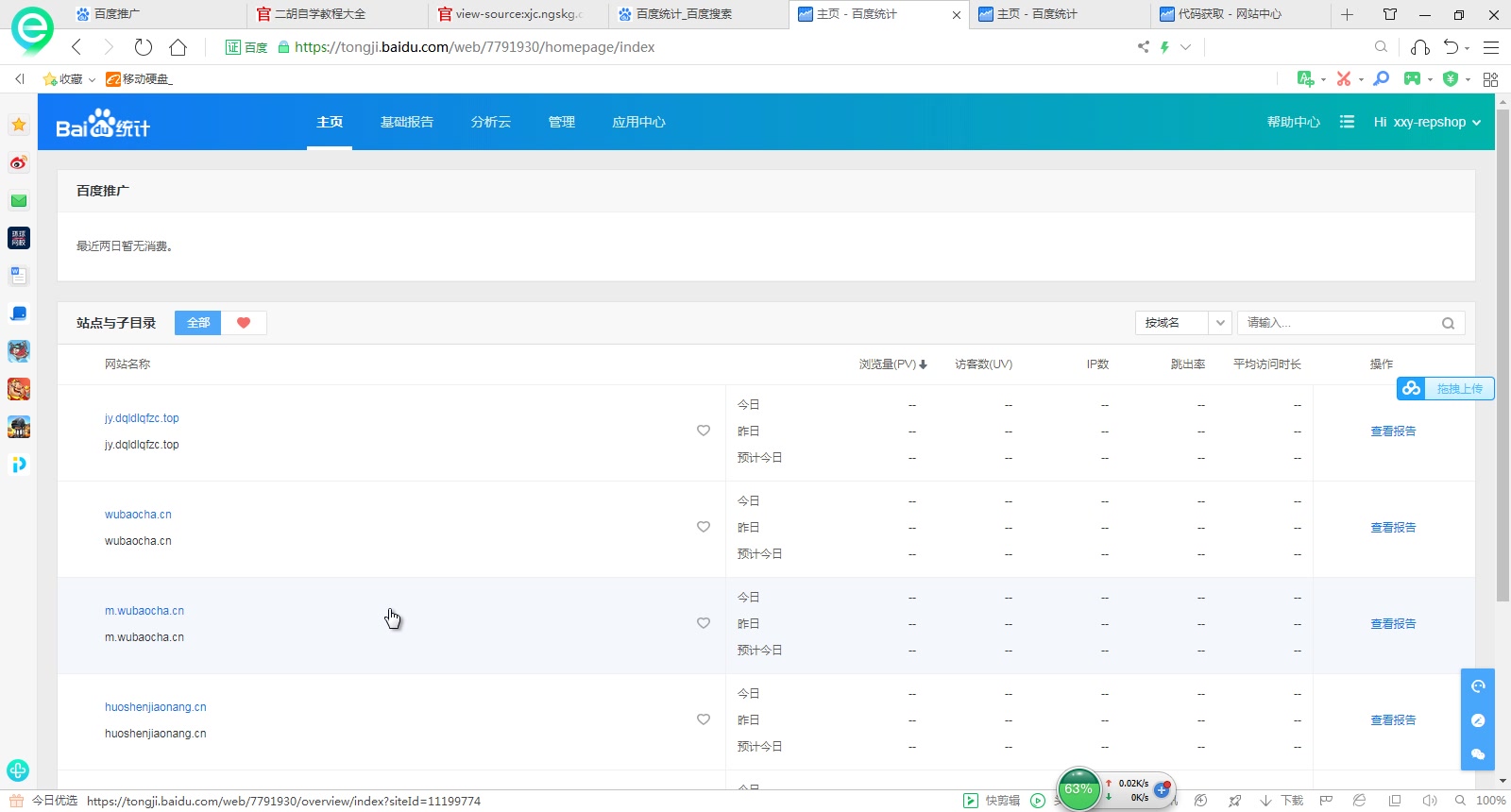Click the 拖拽上传 cloud upload button
The height and width of the screenshot is (812, 1511).
(x=1446, y=388)
